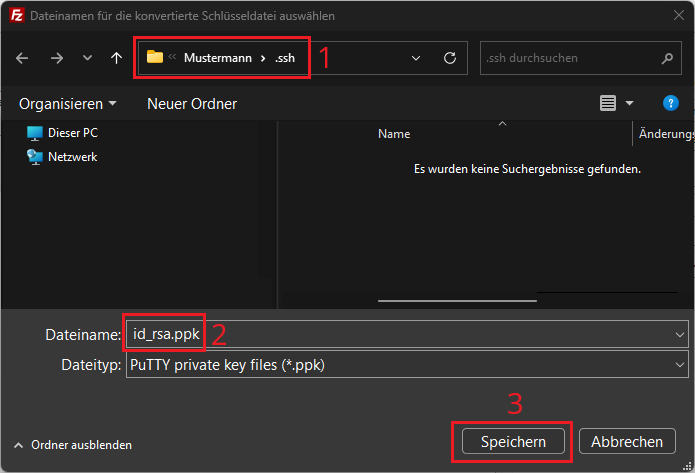Screen dimensions: 695x473
Task: Select Dieser PC in navigation pane
Action: tap(72, 132)
